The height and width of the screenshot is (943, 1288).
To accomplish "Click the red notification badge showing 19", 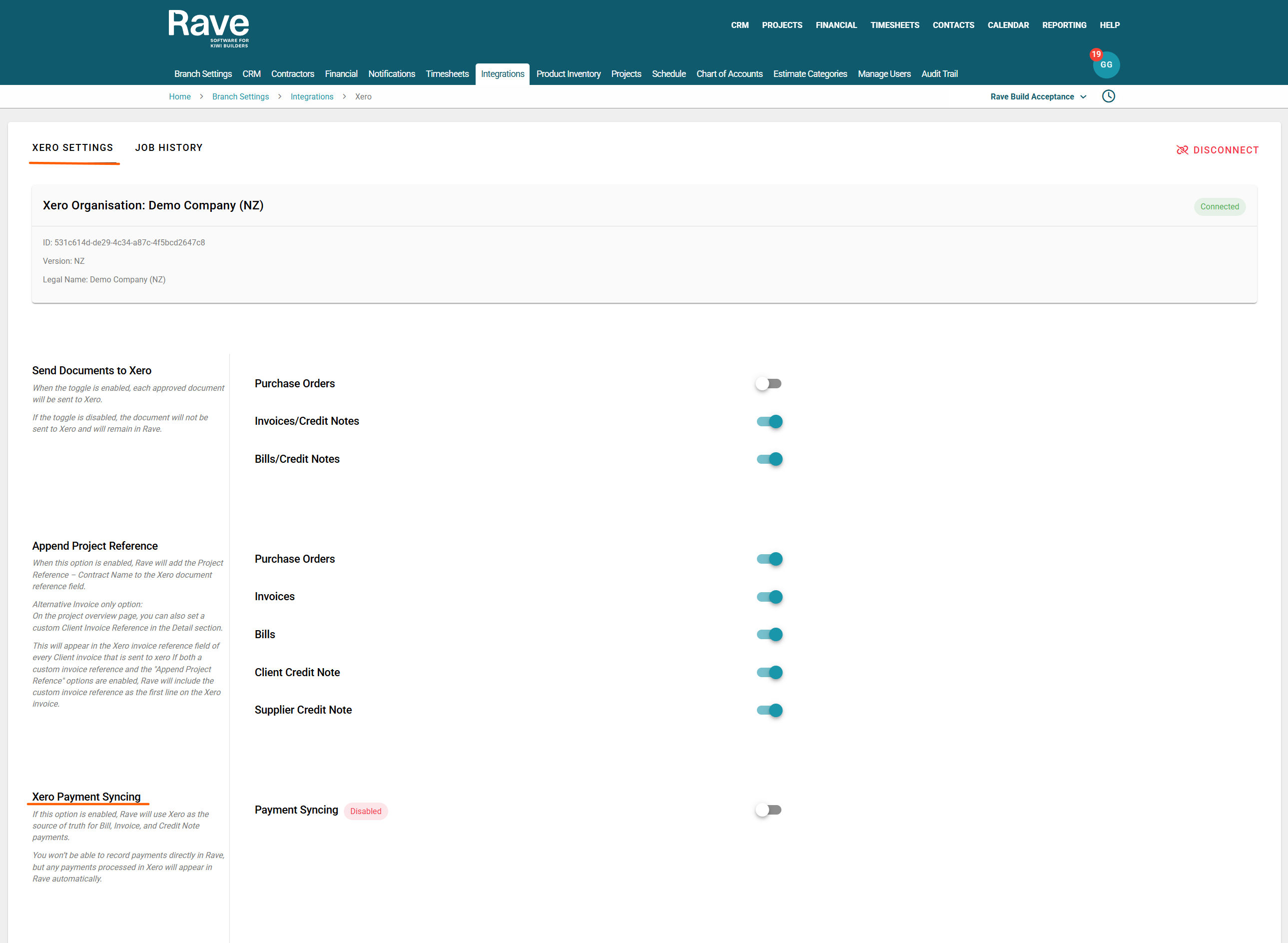I will [x=1096, y=54].
